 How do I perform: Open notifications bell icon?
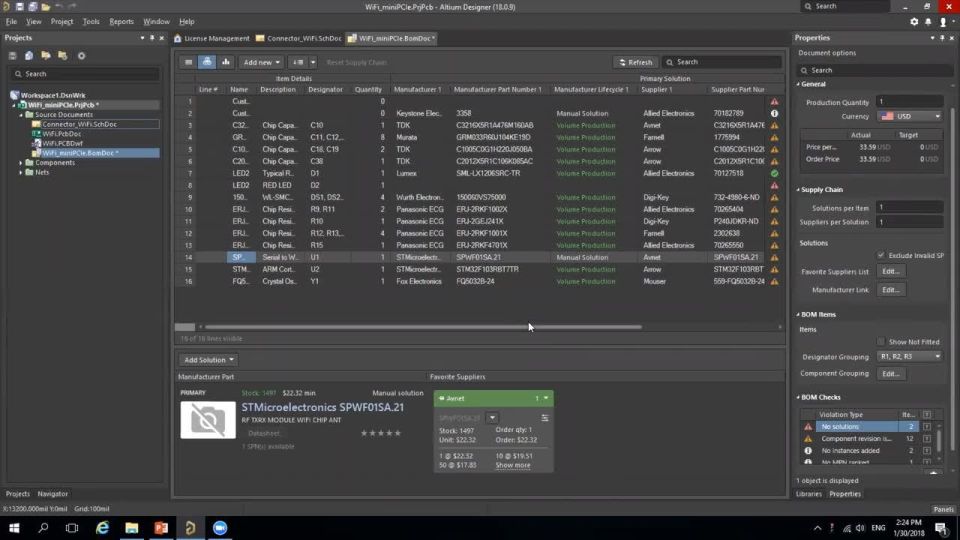click(x=928, y=21)
